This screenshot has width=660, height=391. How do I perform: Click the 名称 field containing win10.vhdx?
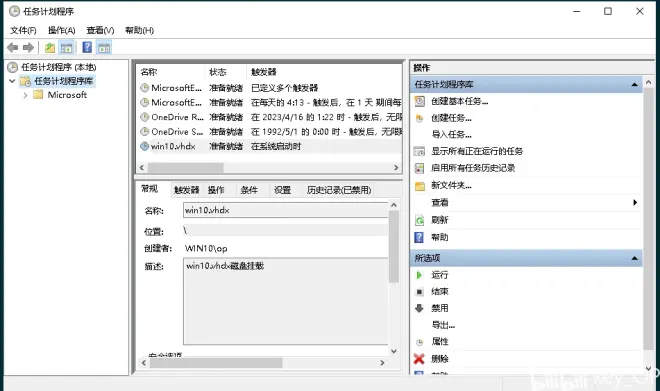286,210
